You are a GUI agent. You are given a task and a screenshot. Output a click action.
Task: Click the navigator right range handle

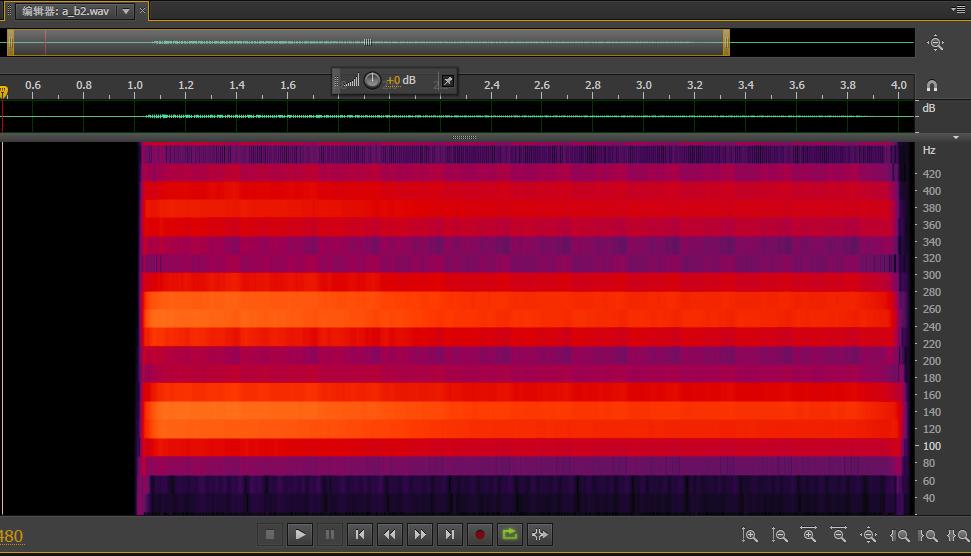pyautogui.click(x=726, y=43)
